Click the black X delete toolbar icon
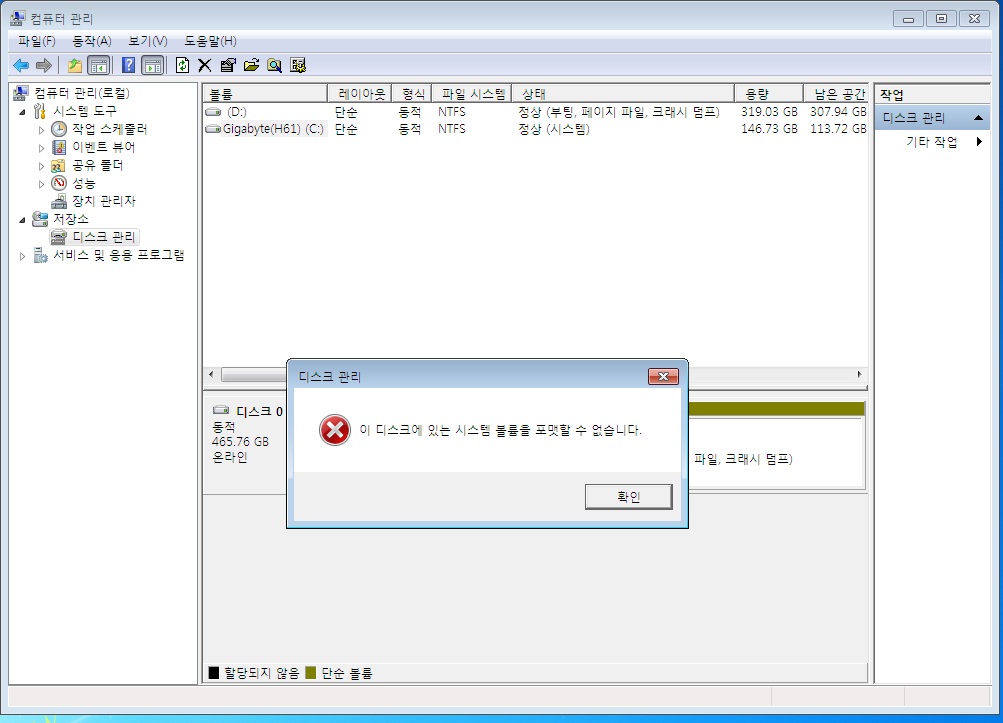The width and height of the screenshot is (1003, 723). (x=204, y=66)
